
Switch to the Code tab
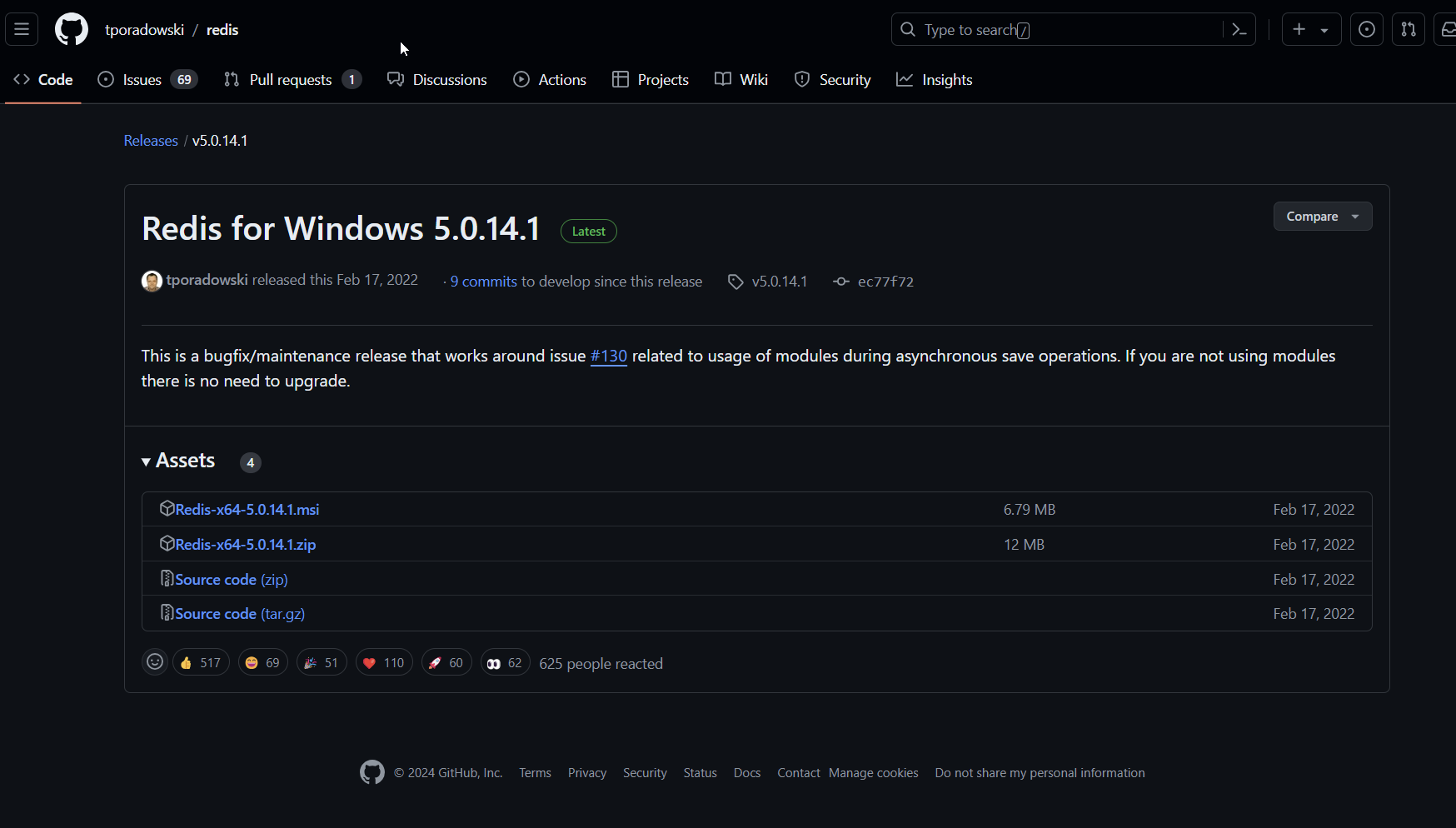point(43,80)
